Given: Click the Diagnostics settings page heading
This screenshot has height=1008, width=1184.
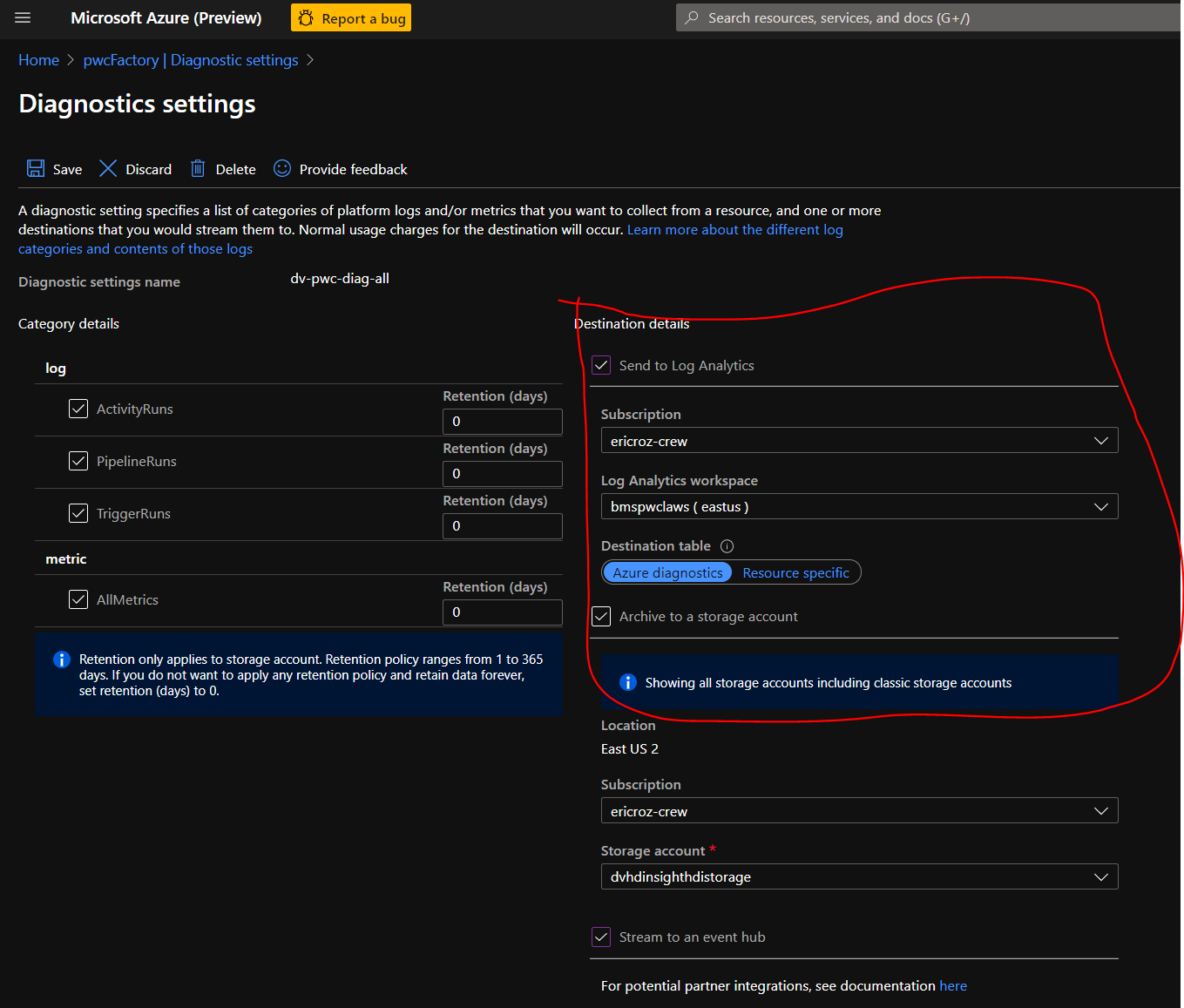Looking at the screenshot, I should [x=137, y=104].
